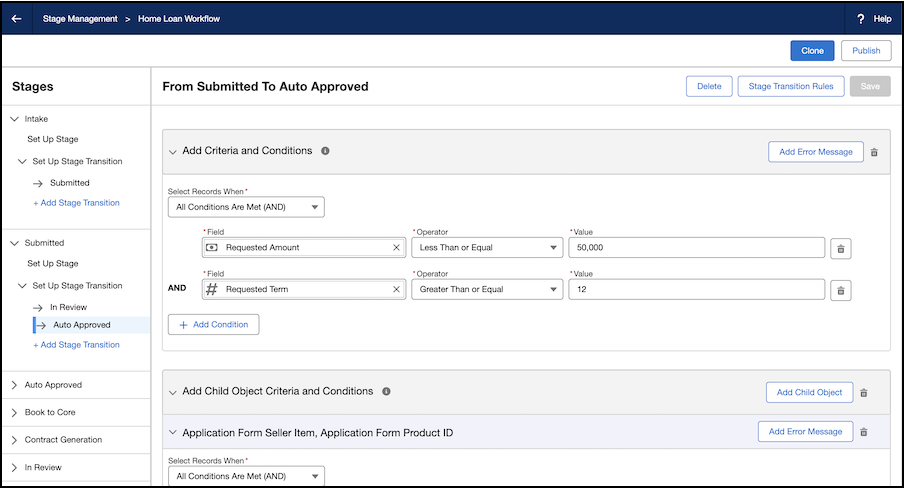Image resolution: width=904 pixels, height=488 pixels.
Task: Expand the Contract Generation stage
Action: (15, 440)
